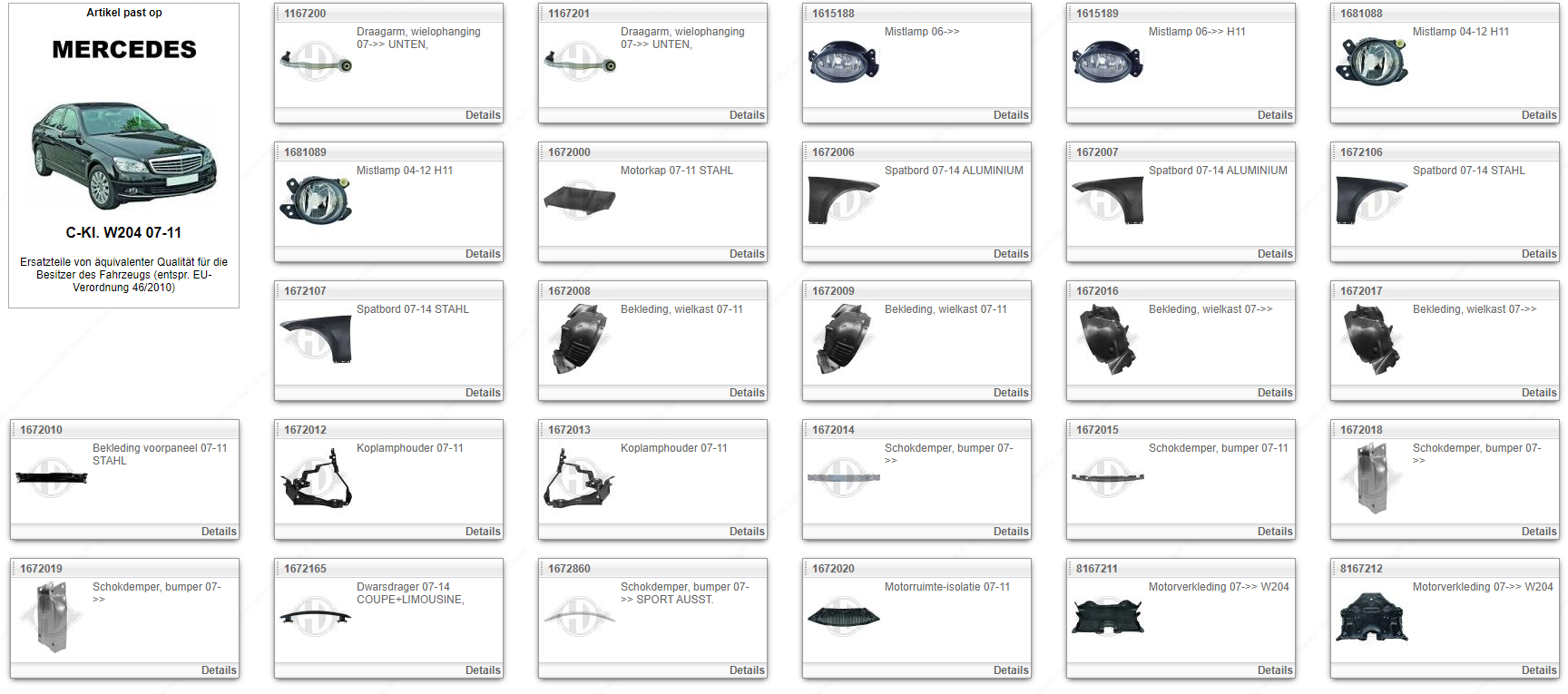Viewport: 1568px width, 694px height.
Task: Show Details for Spatbord 1672007
Action: (x=1275, y=254)
